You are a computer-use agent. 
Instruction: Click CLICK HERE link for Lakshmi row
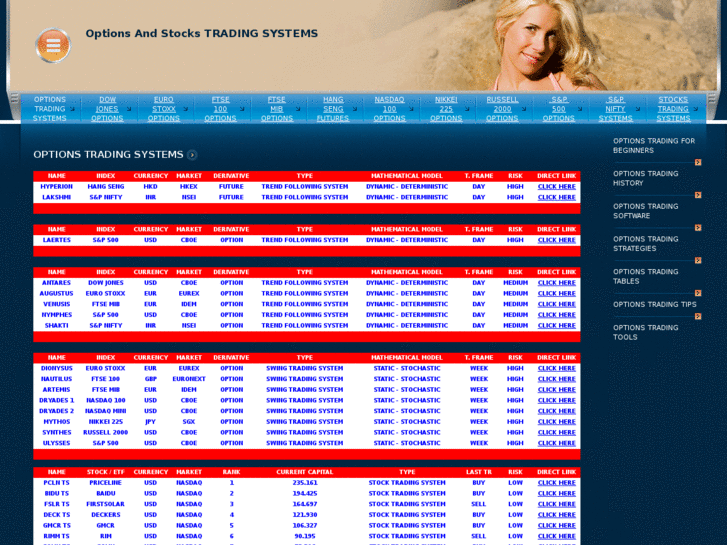coord(556,198)
